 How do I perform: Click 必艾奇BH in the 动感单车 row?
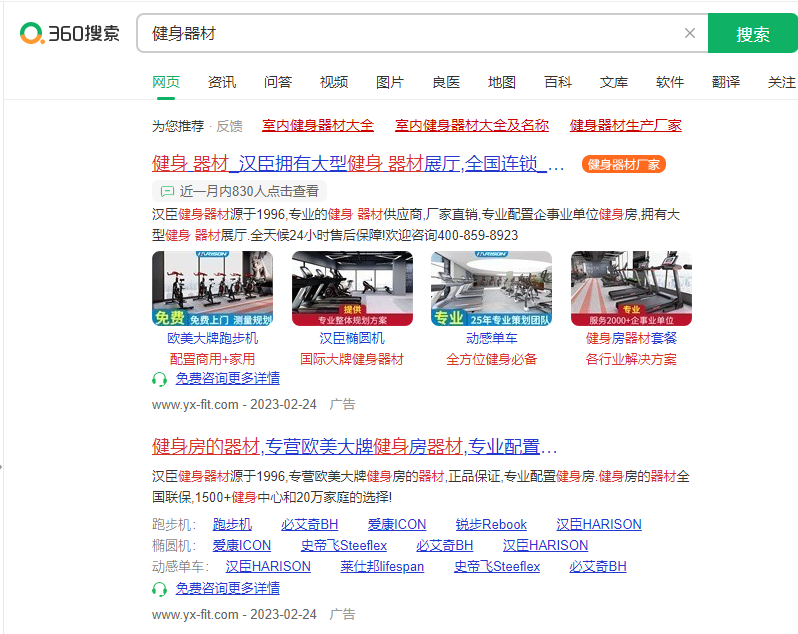click(x=598, y=566)
